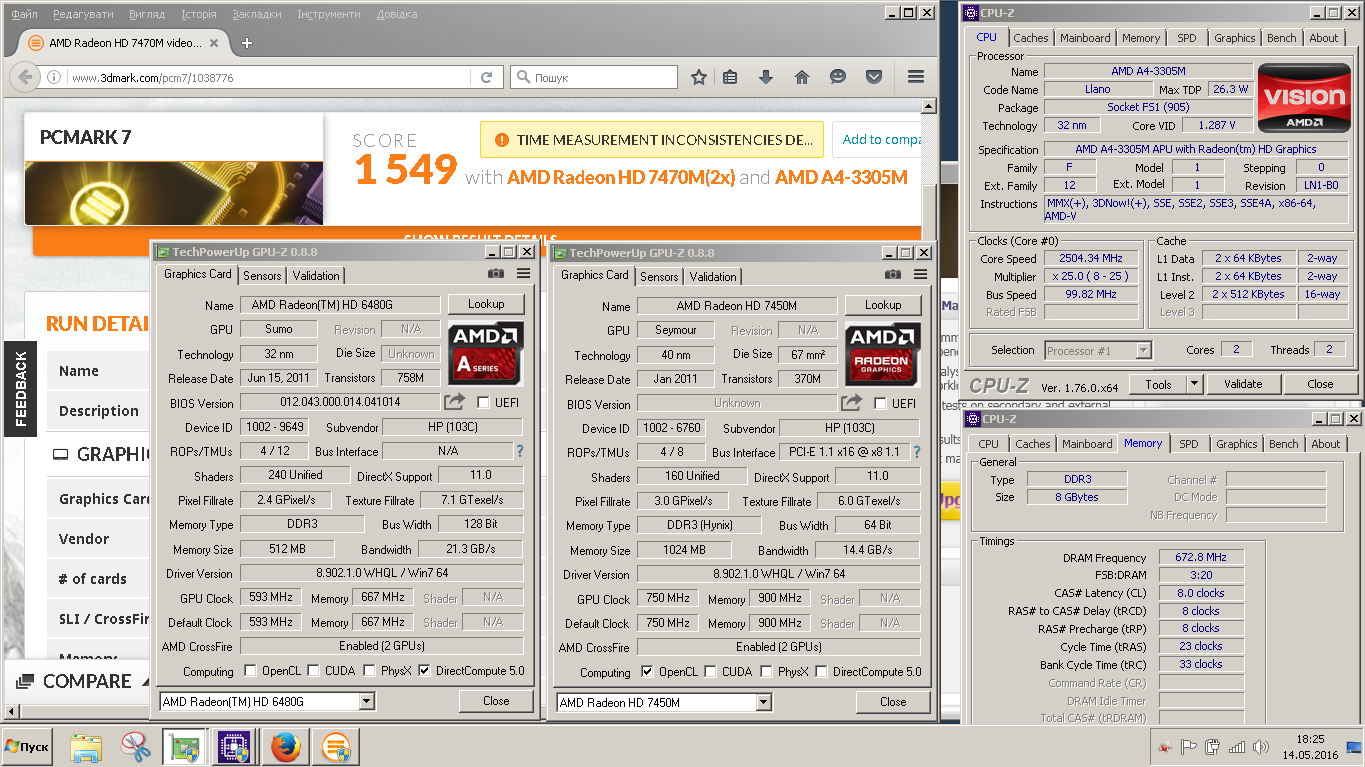
Task: Open hamburger menu in HD 7450M GPU-Z window
Action: coord(920,274)
